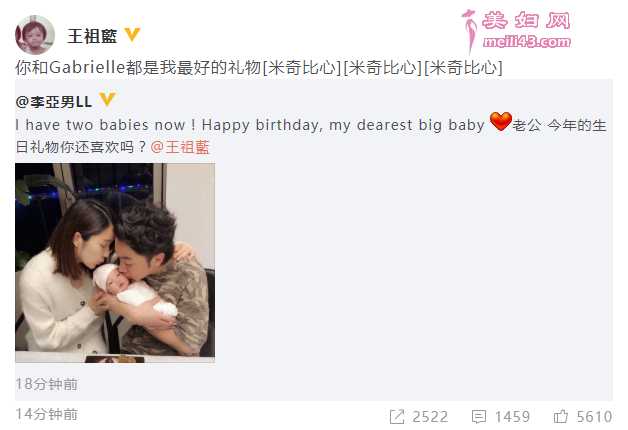Click the repost count 2522
This screenshot has height=430, width=628.
click(x=430, y=417)
